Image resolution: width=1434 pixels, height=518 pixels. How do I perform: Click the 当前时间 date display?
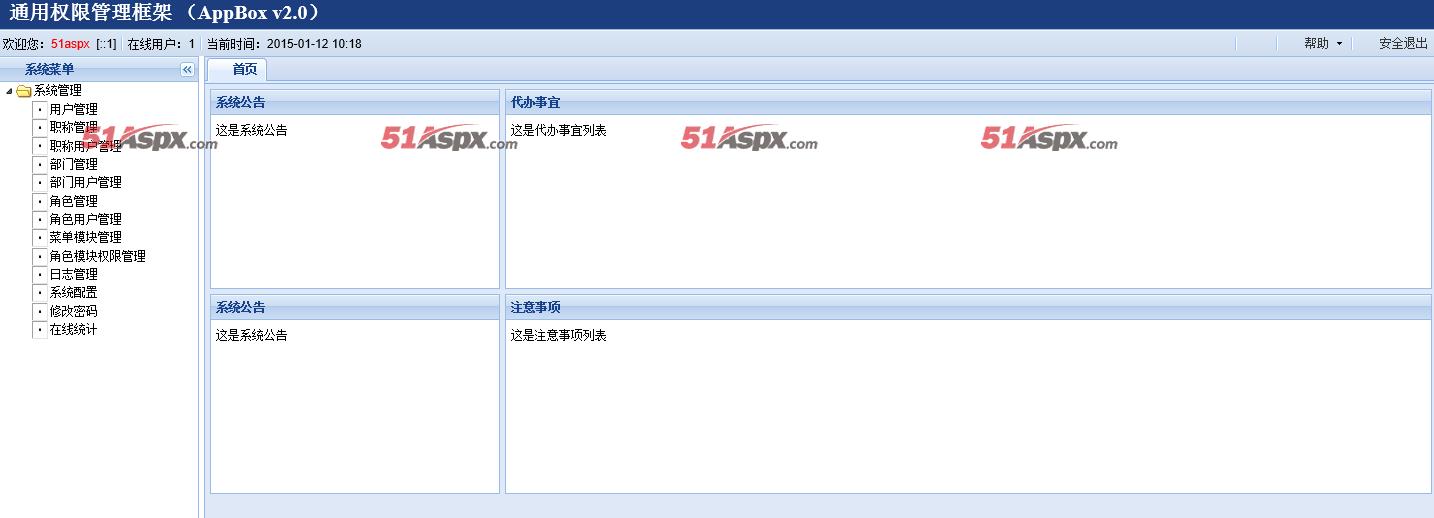pos(284,44)
